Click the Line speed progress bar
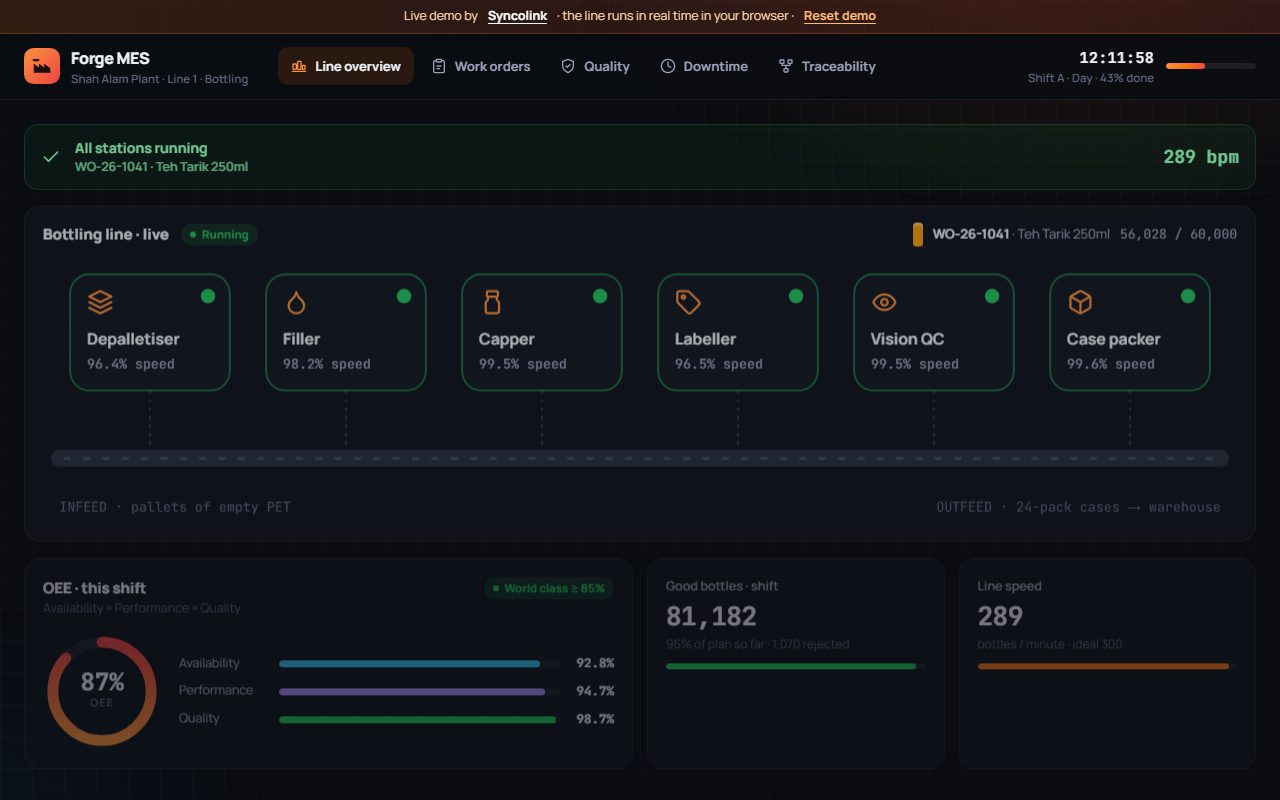The height and width of the screenshot is (800, 1280). 1107,666
